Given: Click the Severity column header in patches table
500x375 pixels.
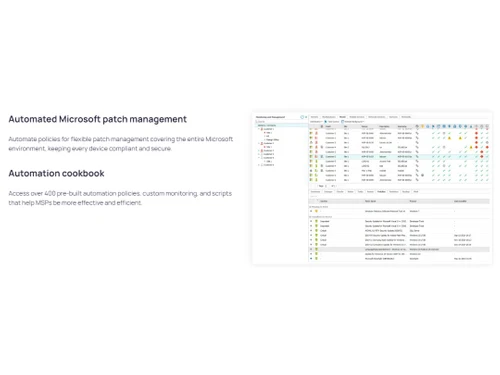Looking at the screenshot, I should pyautogui.click(x=324, y=201).
